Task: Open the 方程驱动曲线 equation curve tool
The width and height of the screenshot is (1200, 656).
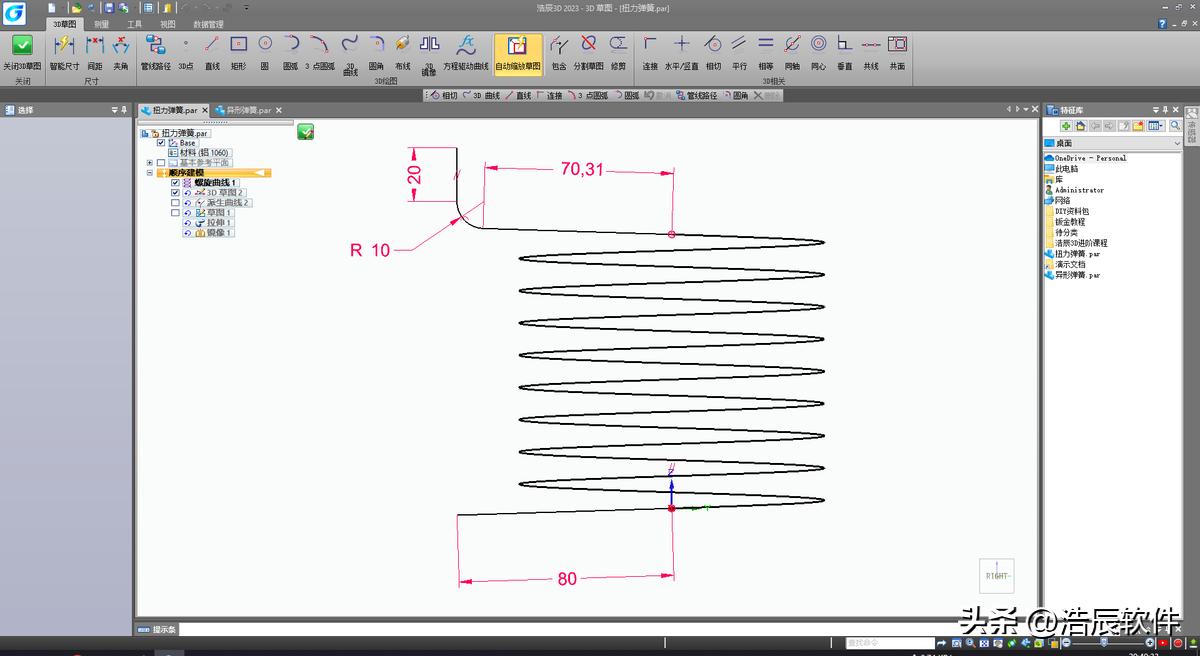Action: point(467,52)
